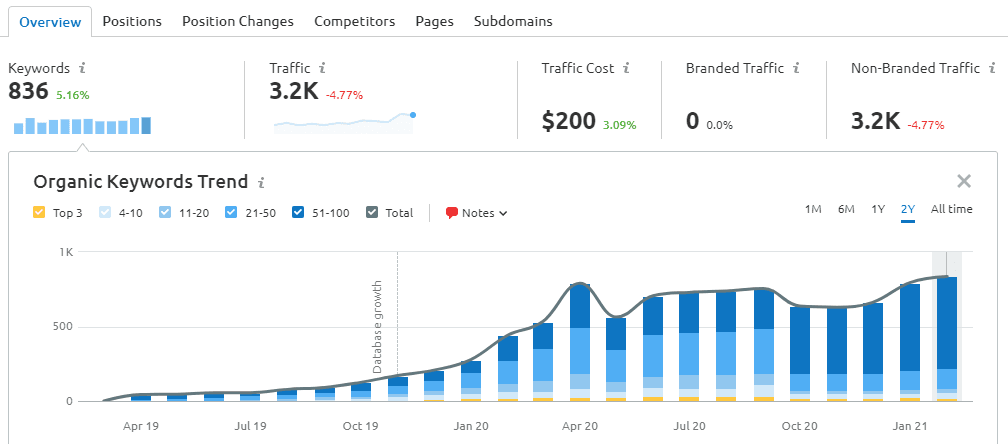Click the red Notes speech bubble icon
Viewport: 1008px width, 444px height.
(x=452, y=213)
